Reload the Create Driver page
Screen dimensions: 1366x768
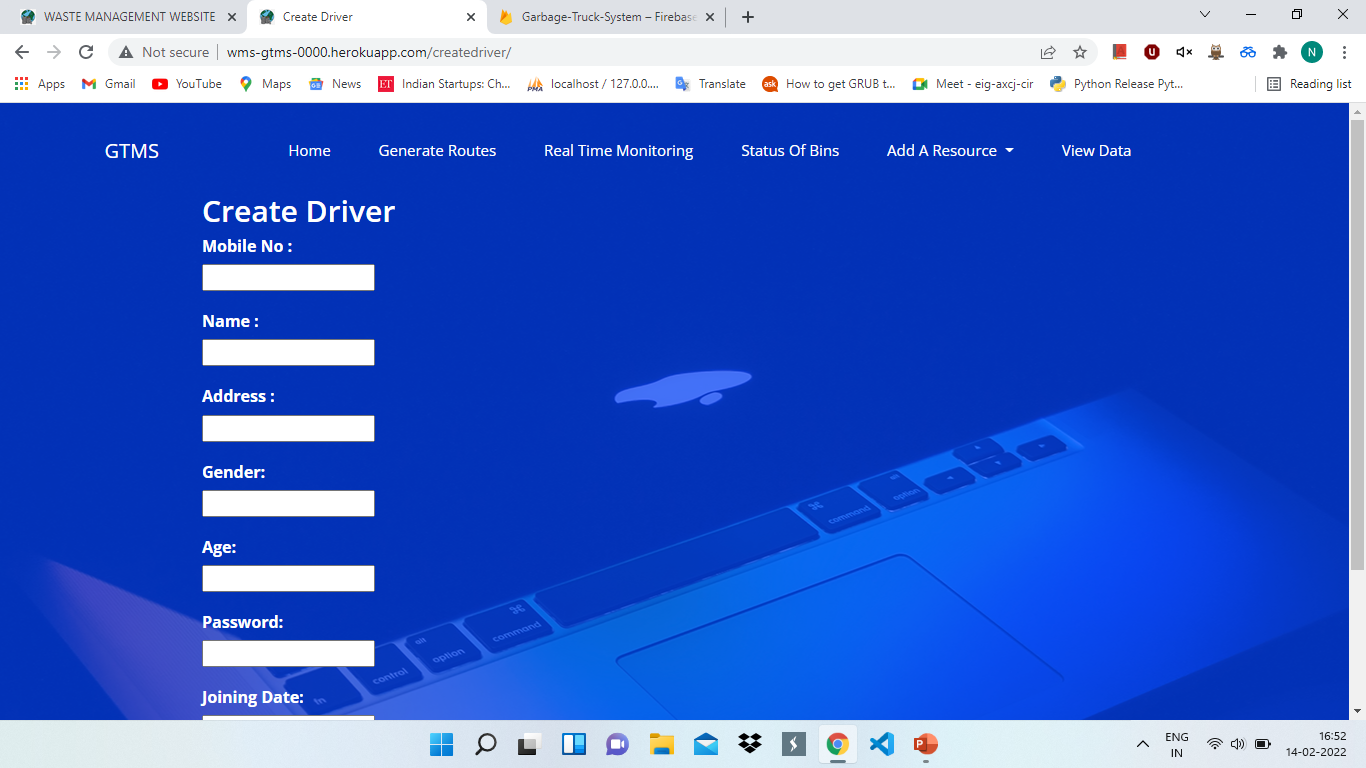coord(86,52)
